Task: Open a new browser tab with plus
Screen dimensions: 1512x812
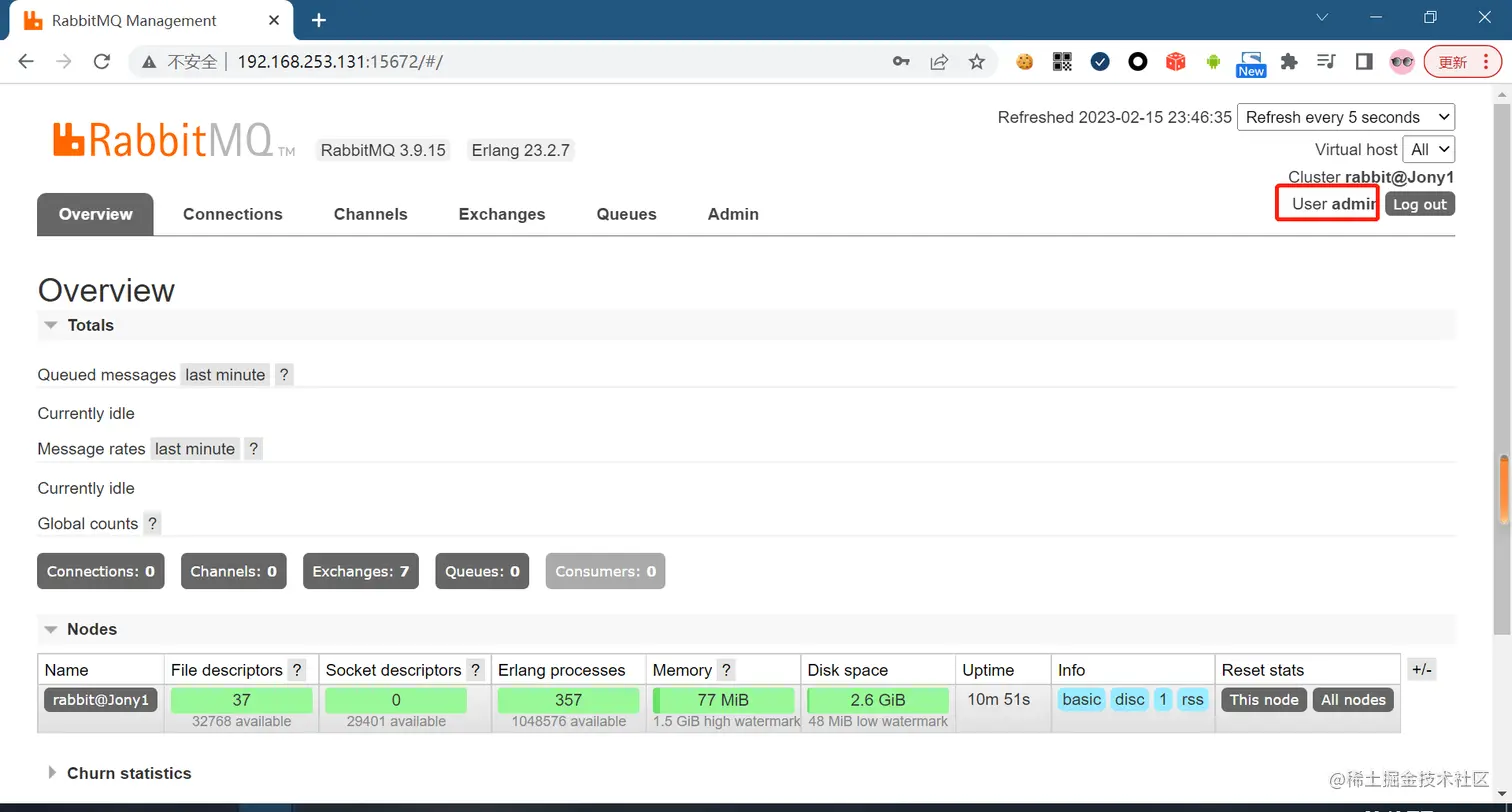Action: [x=319, y=20]
